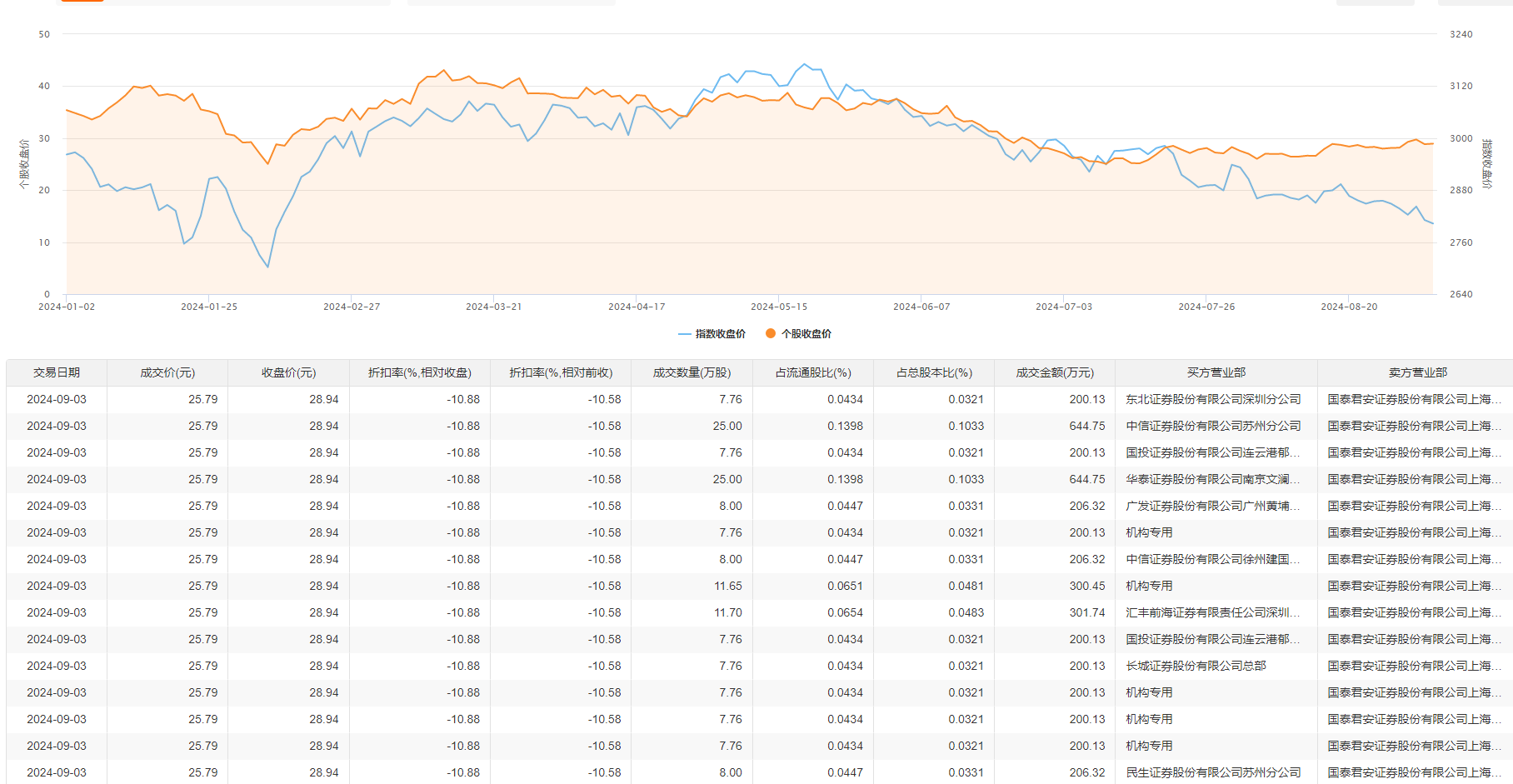Click the 折扣率(%,相对收盘) column header

(420, 372)
